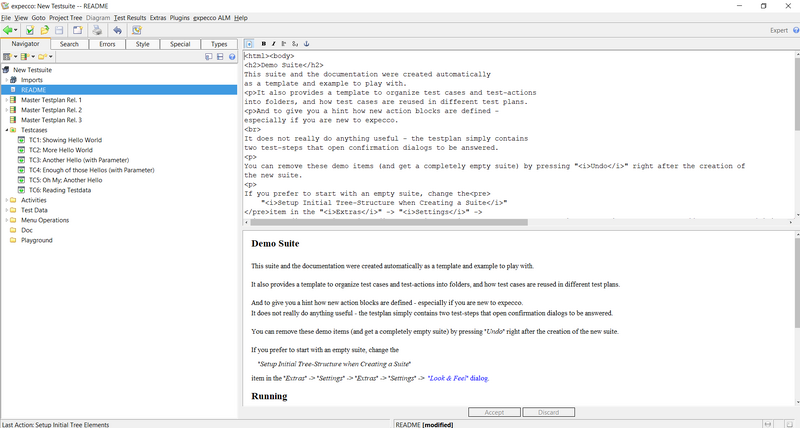Collapse the Testcases folder
The image size is (800, 428).
7,130
